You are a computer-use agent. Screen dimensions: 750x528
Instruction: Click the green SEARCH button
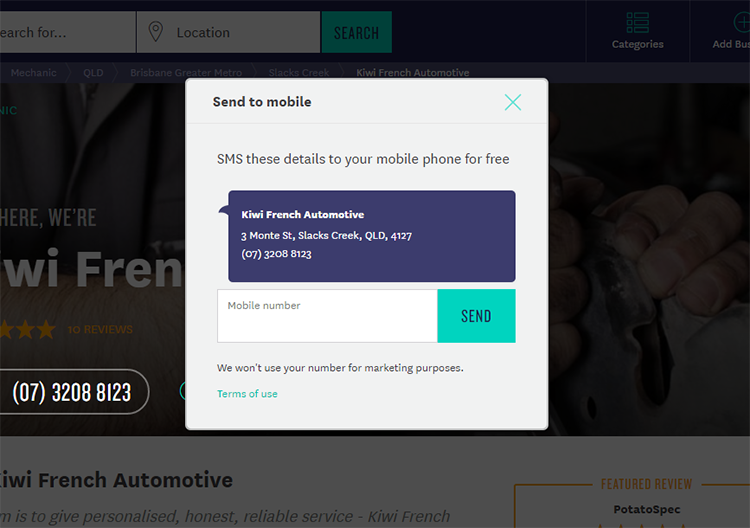[x=357, y=32]
